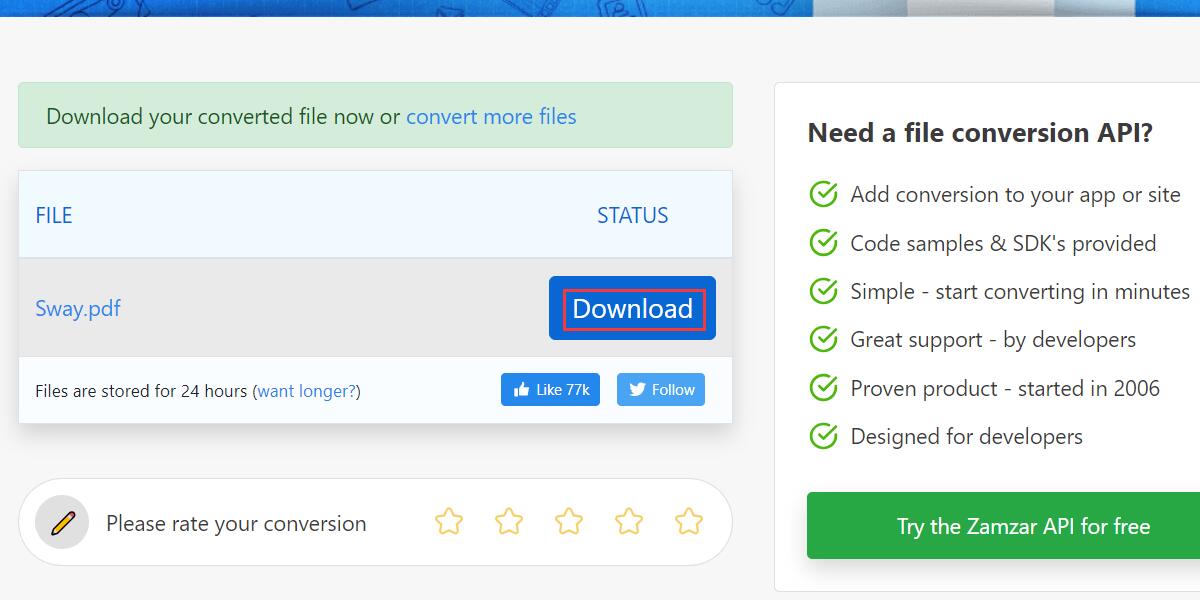Follow the 'convert more files' link
Screen dimensions: 1200x600
(491, 116)
